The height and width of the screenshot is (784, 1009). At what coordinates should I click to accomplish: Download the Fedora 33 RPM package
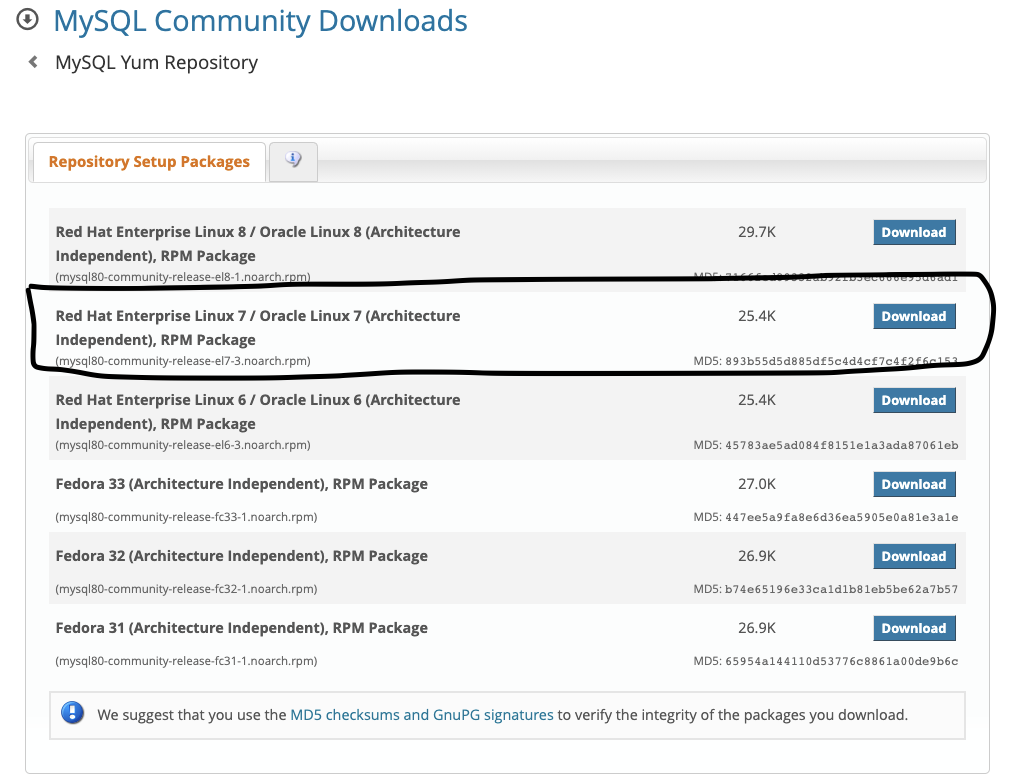click(914, 484)
